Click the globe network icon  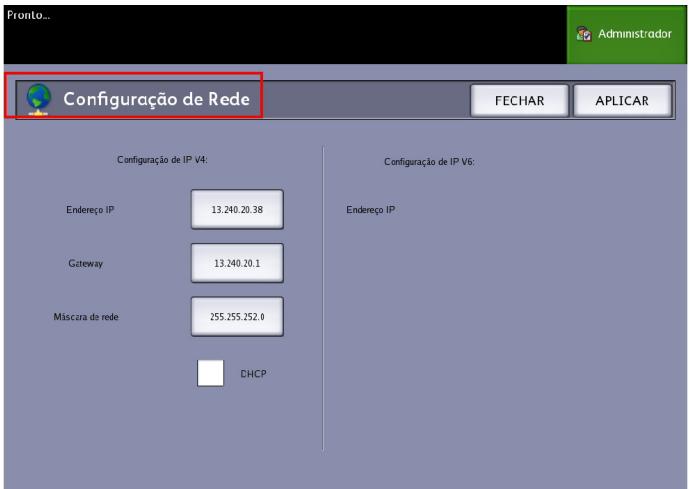tap(39, 99)
